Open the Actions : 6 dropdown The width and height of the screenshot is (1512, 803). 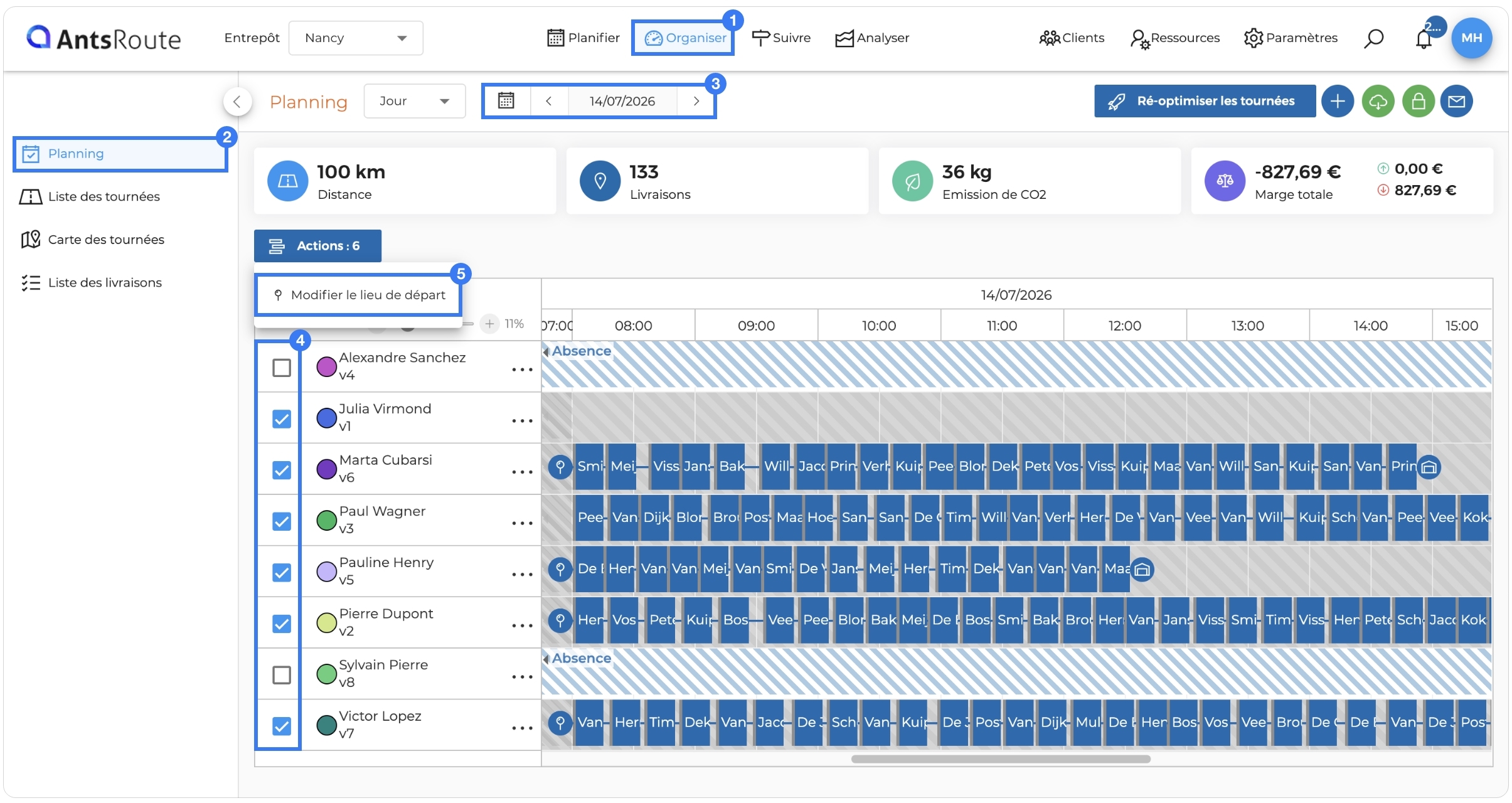tap(317, 246)
